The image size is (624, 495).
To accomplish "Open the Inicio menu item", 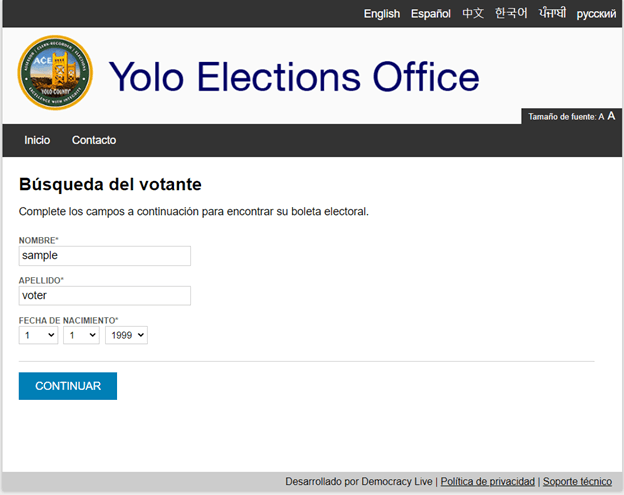I will (37, 140).
